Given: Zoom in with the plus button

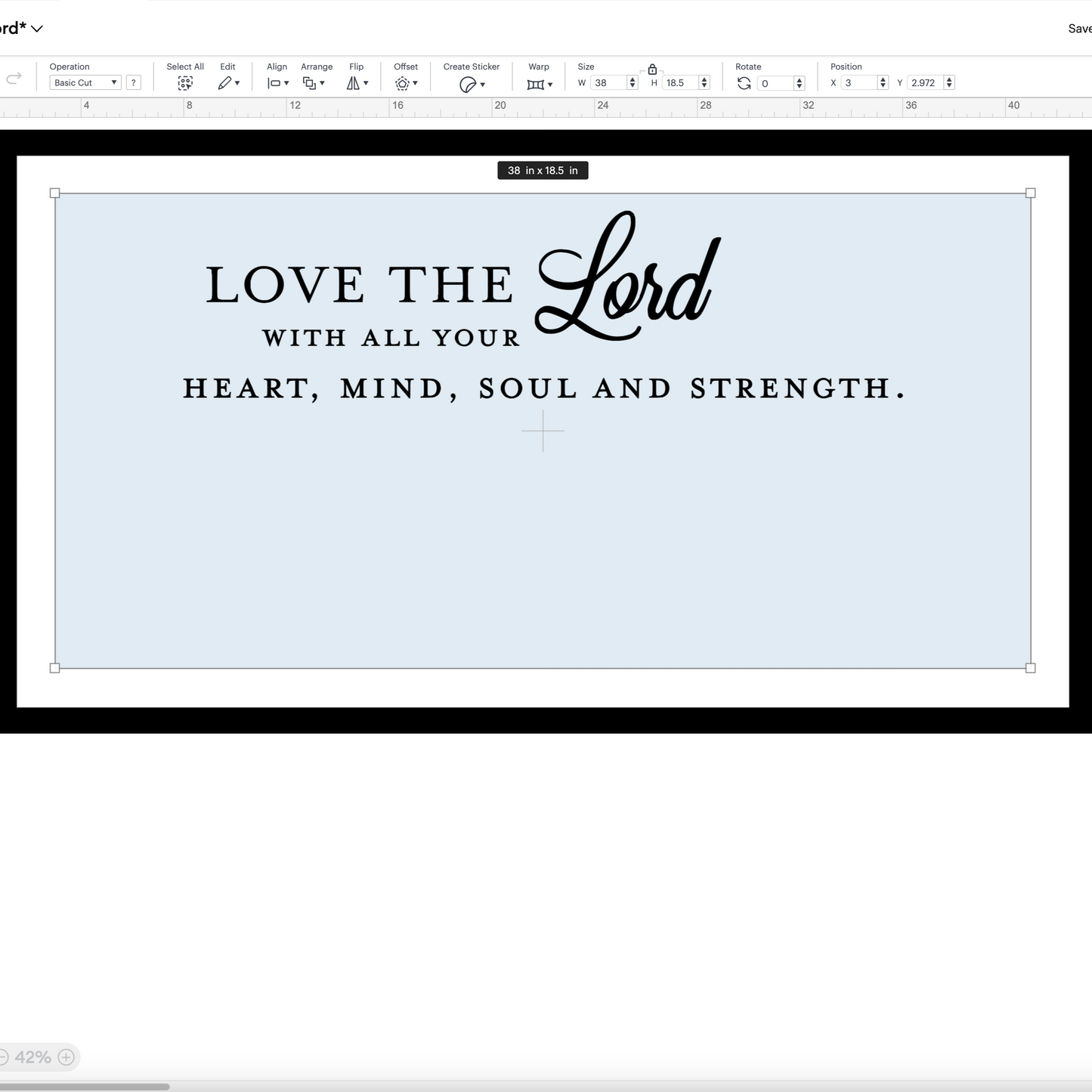Looking at the screenshot, I should click(67, 1057).
